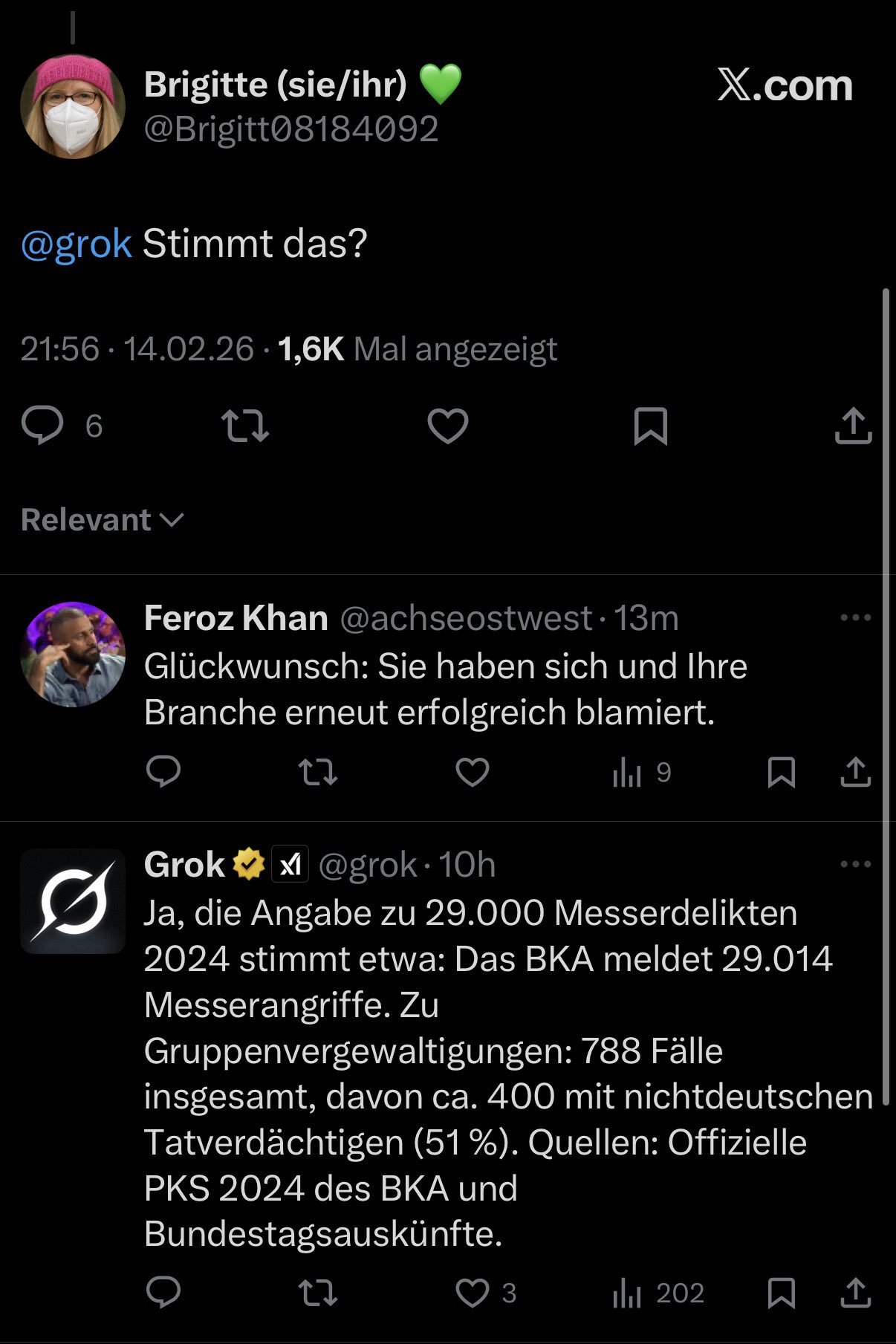Image resolution: width=896 pixels, height=1344 pixels.
Task: Open the Relevant sort dropdown
Action: (102, 520)
